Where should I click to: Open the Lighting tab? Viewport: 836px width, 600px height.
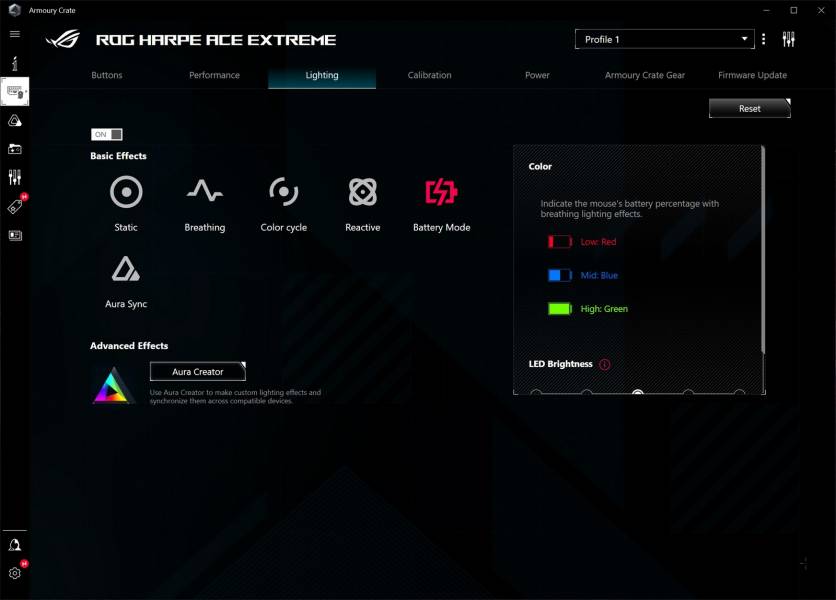click(322, 75)
